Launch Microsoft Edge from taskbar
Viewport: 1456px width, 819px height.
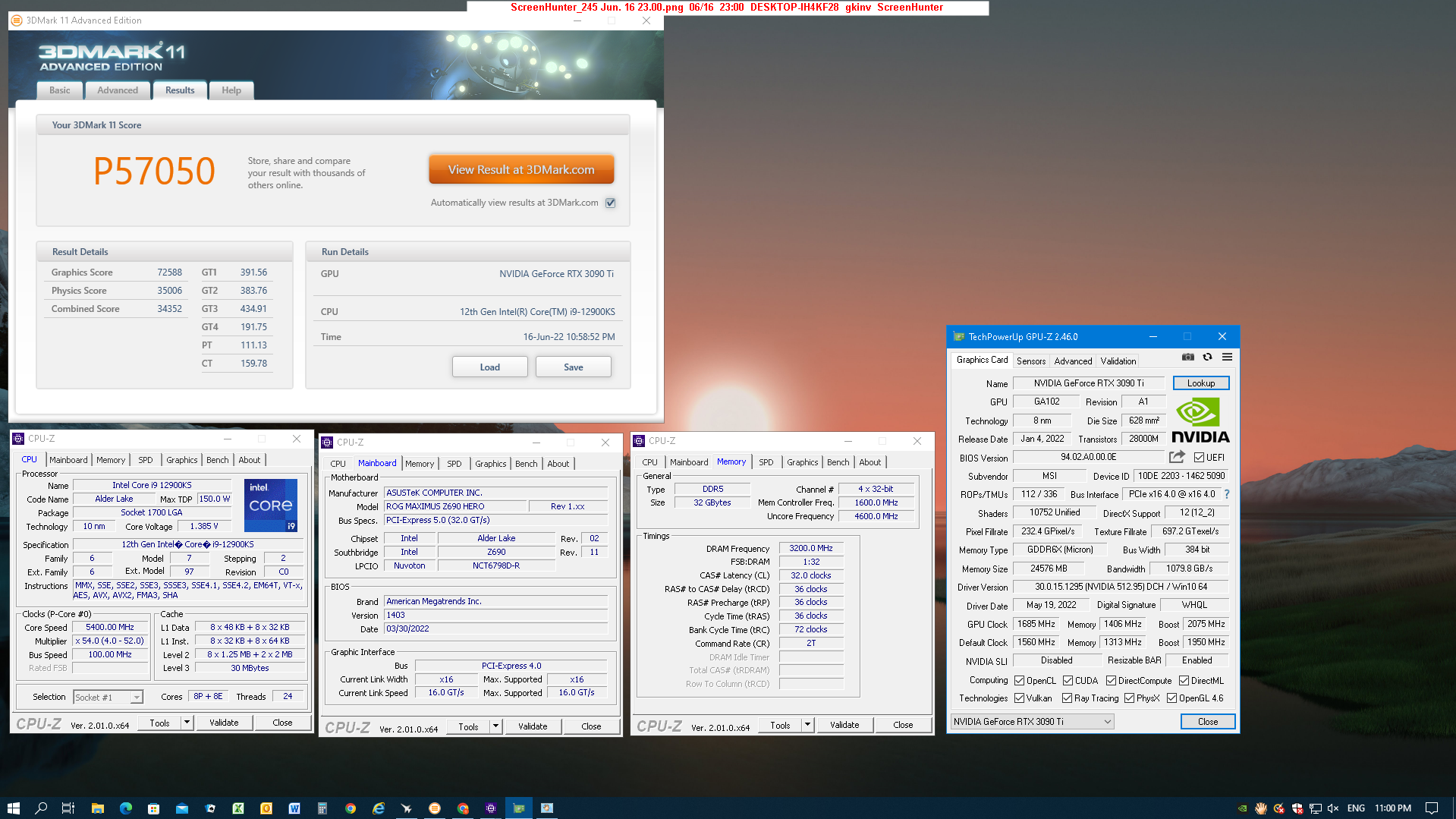point(125,808)
